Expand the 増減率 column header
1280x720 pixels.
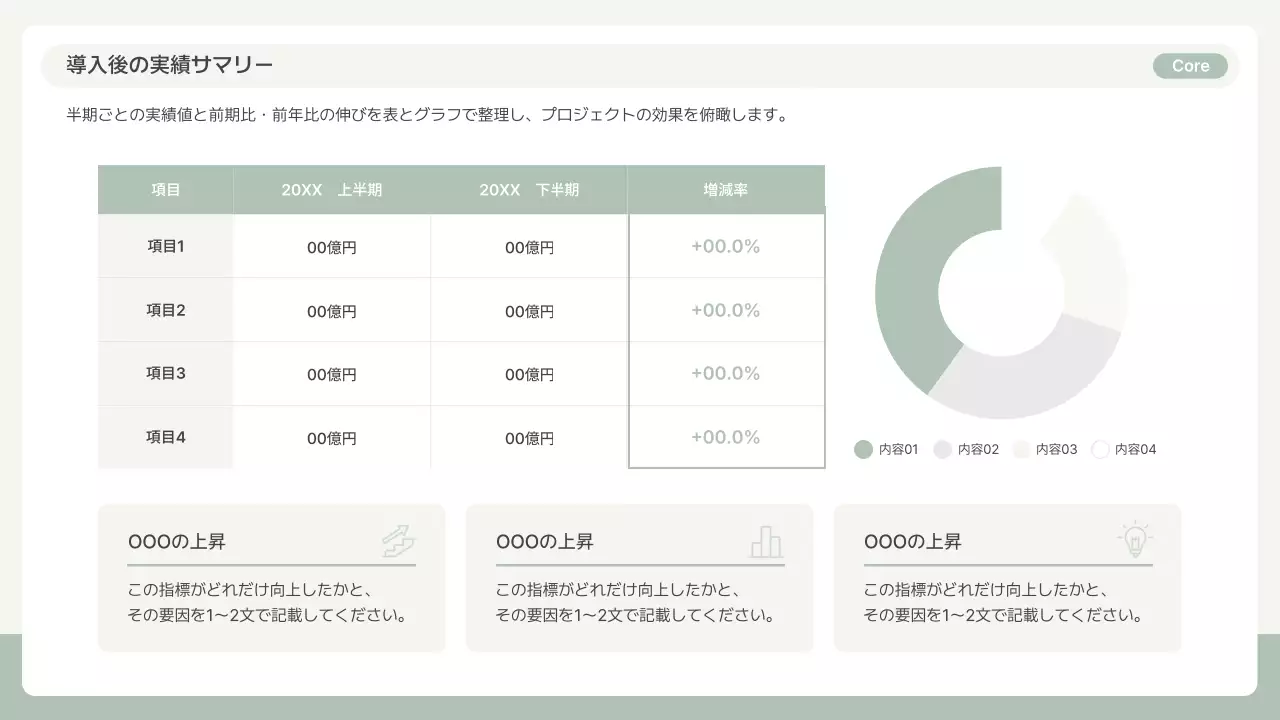(726, 188)
